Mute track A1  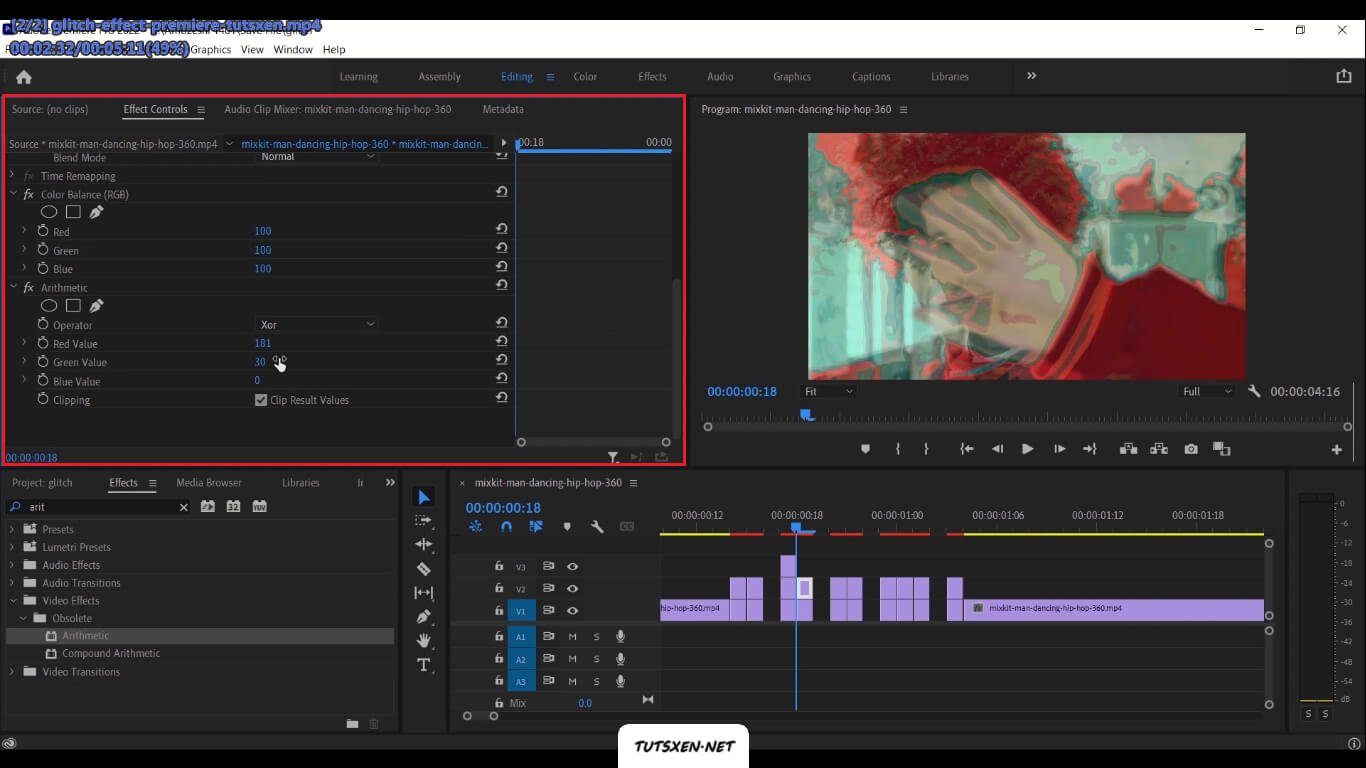[x=573, y=636]
